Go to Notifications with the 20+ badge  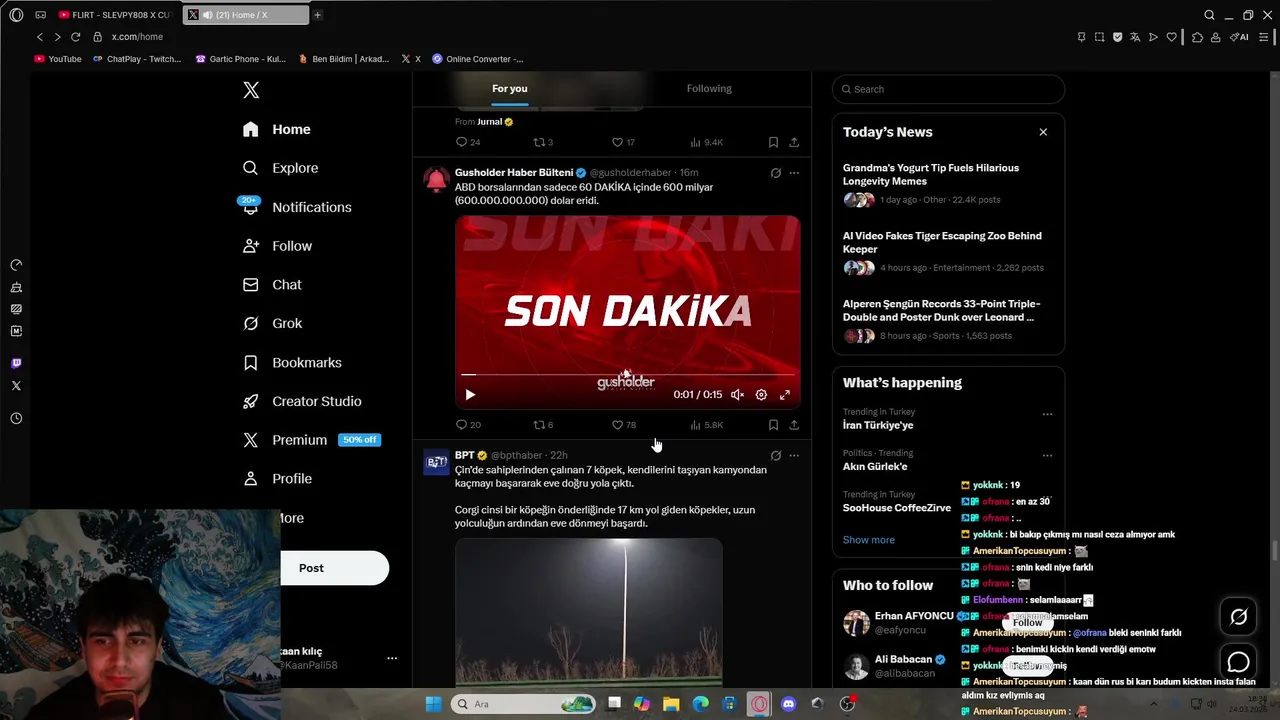(296, 207)
